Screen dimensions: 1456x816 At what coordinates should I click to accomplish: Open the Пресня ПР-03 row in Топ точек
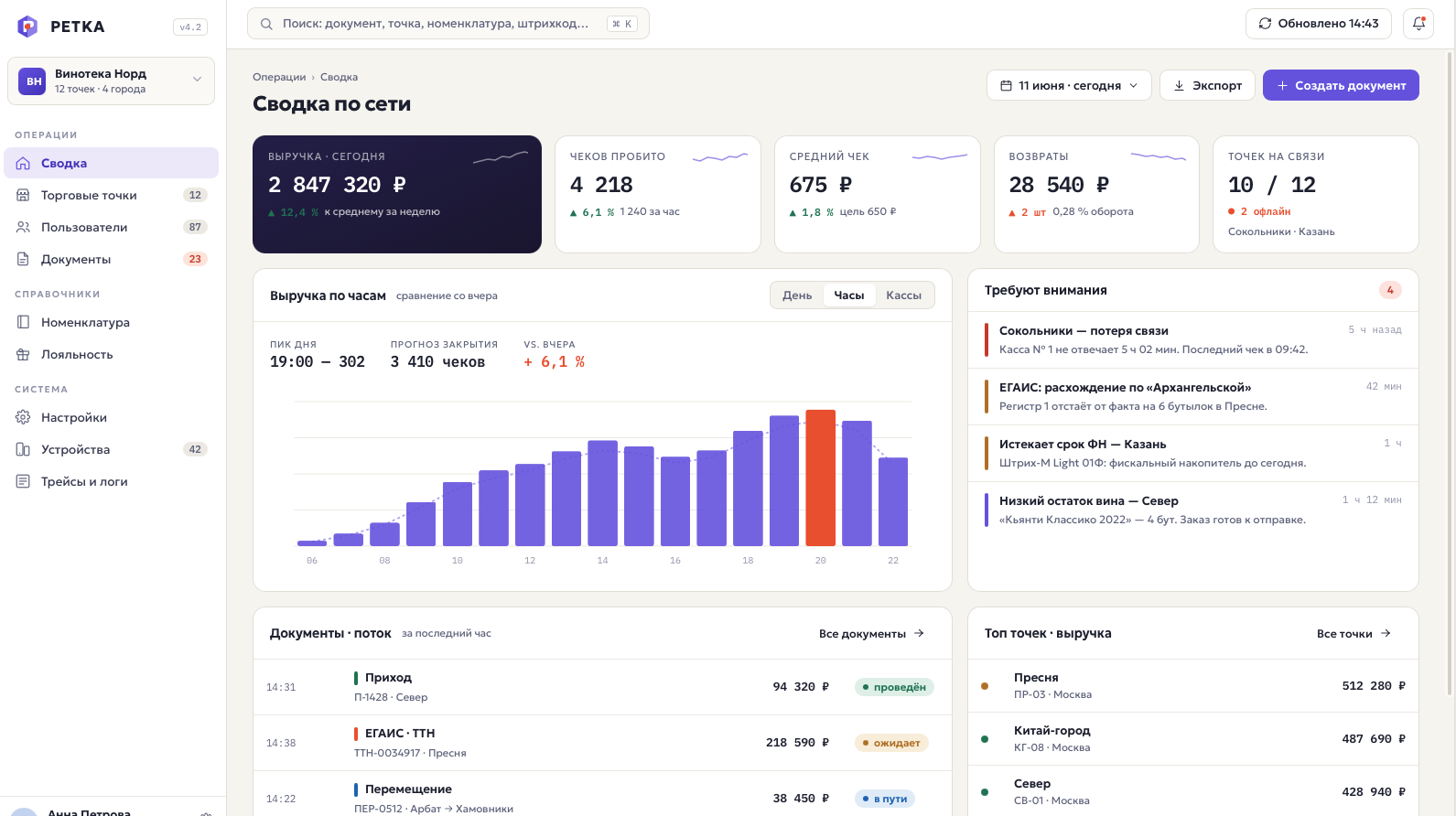[x=1193, y=686]
